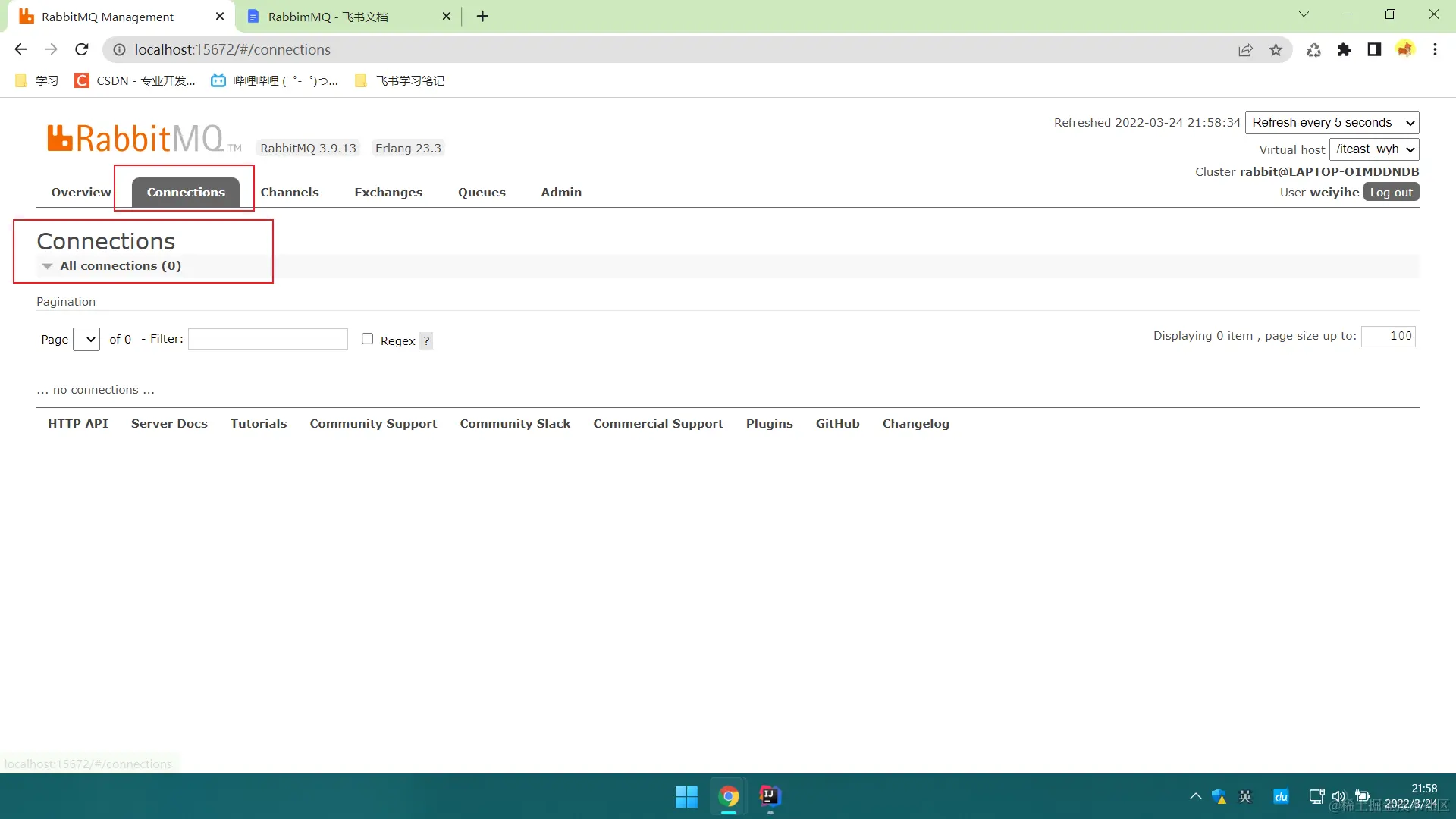
Task: Click the Windows Start button
Action: [686, 796]
